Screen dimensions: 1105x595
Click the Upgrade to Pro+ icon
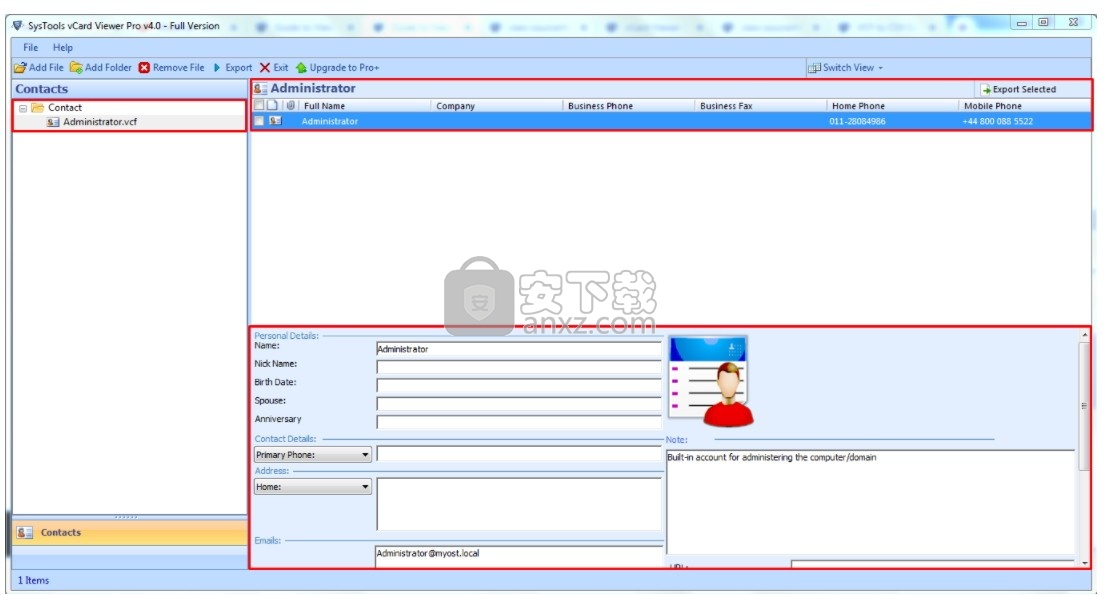[x=302, y=68]
